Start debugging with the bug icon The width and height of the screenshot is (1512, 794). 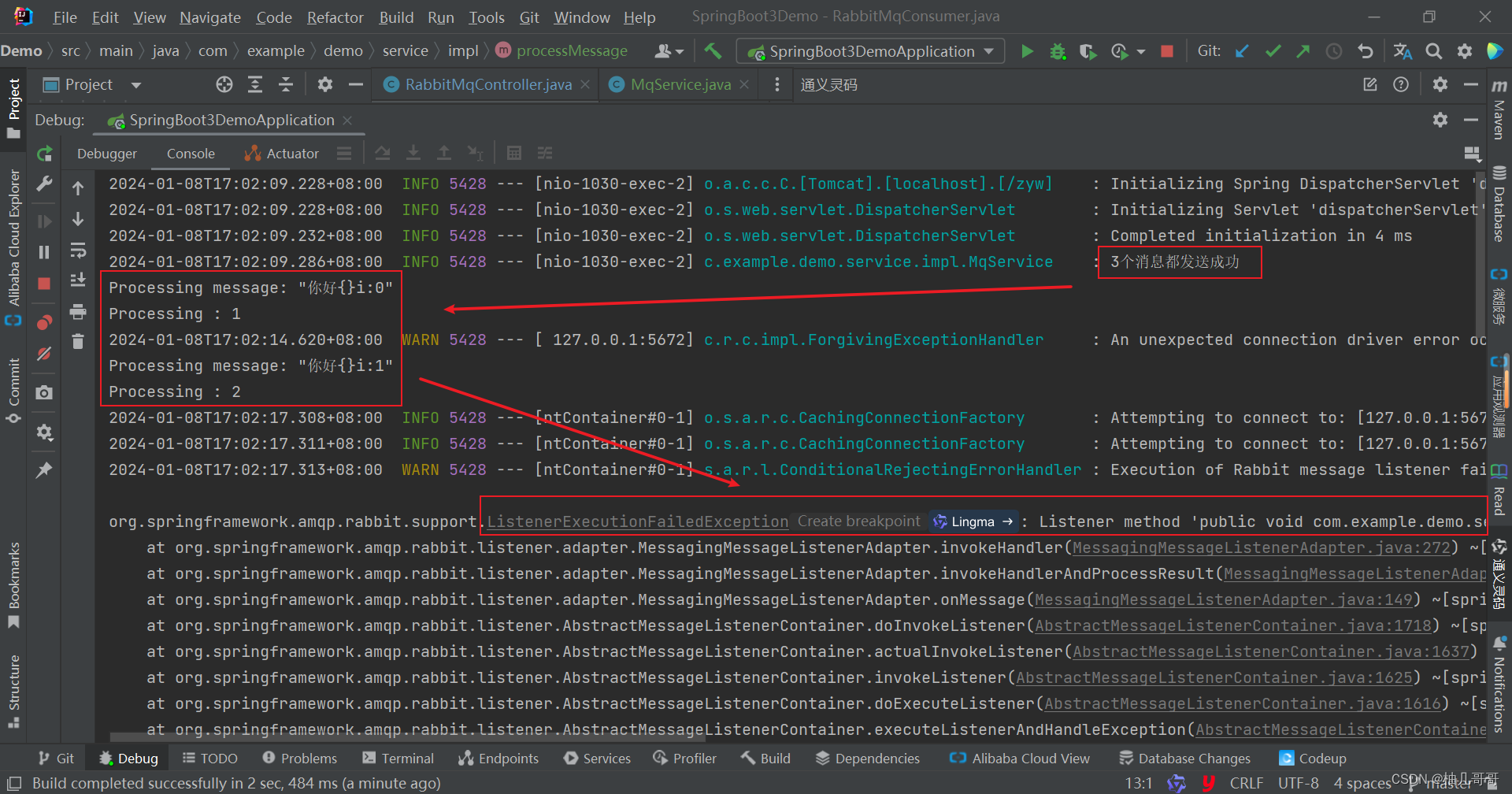click(x=1058, y=51)
